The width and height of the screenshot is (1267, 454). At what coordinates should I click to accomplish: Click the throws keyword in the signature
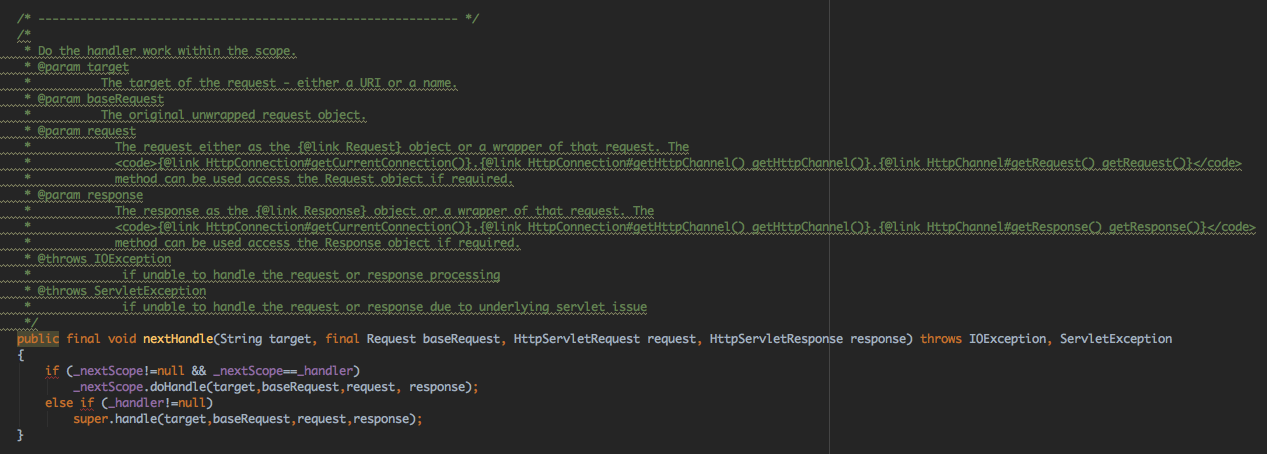tap(941, 339)
